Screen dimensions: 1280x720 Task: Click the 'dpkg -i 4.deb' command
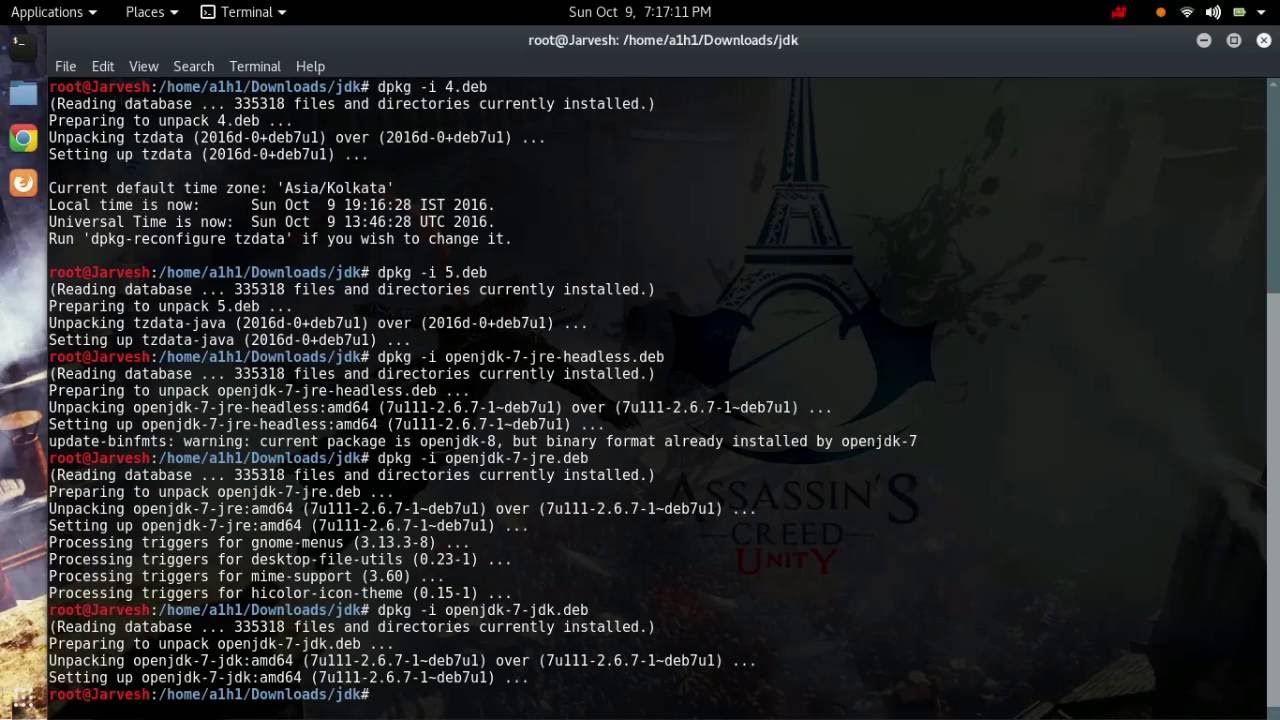tap(432, 87)
